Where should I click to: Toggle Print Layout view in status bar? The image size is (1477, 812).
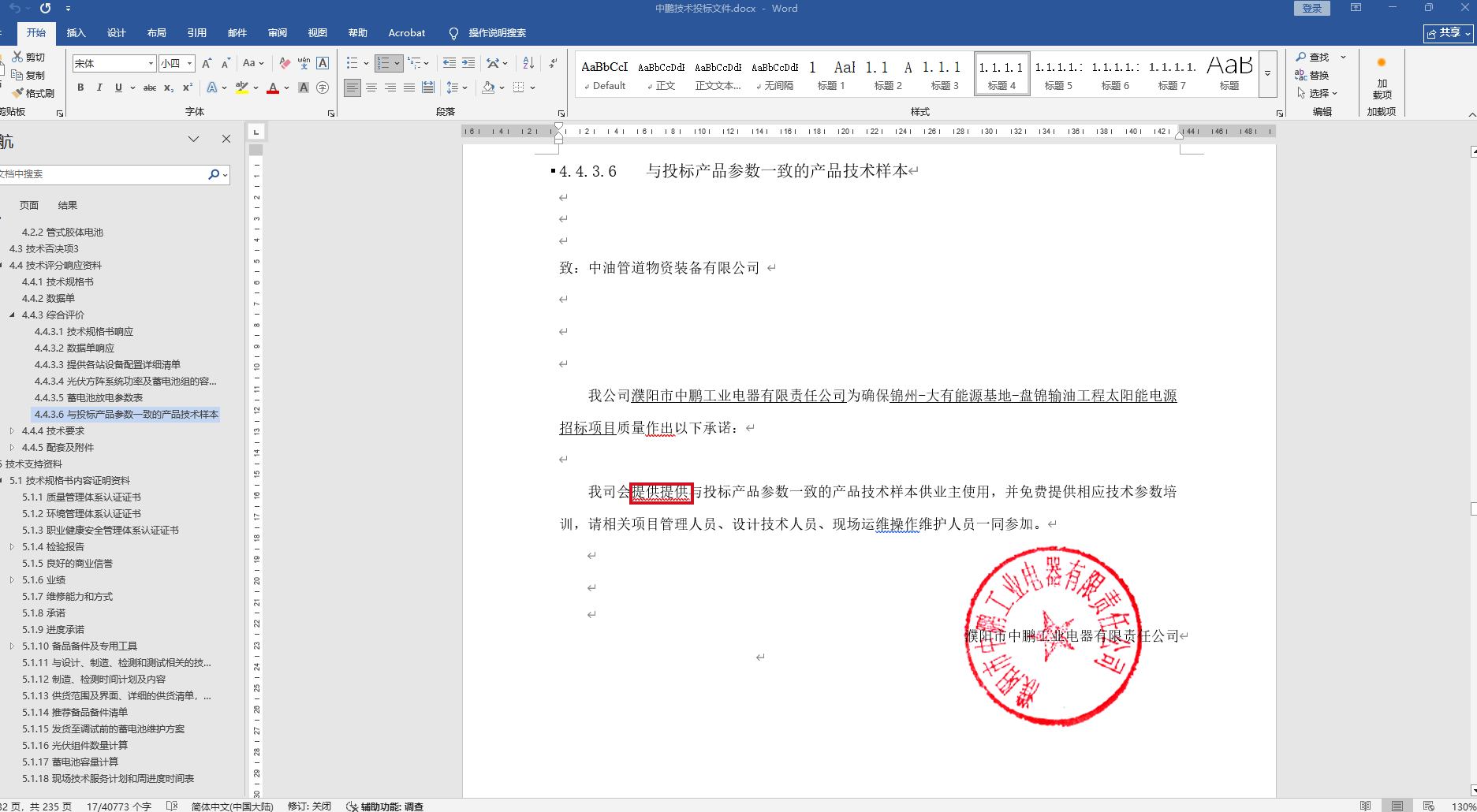pyautogui.click(x=1397, y=806)
